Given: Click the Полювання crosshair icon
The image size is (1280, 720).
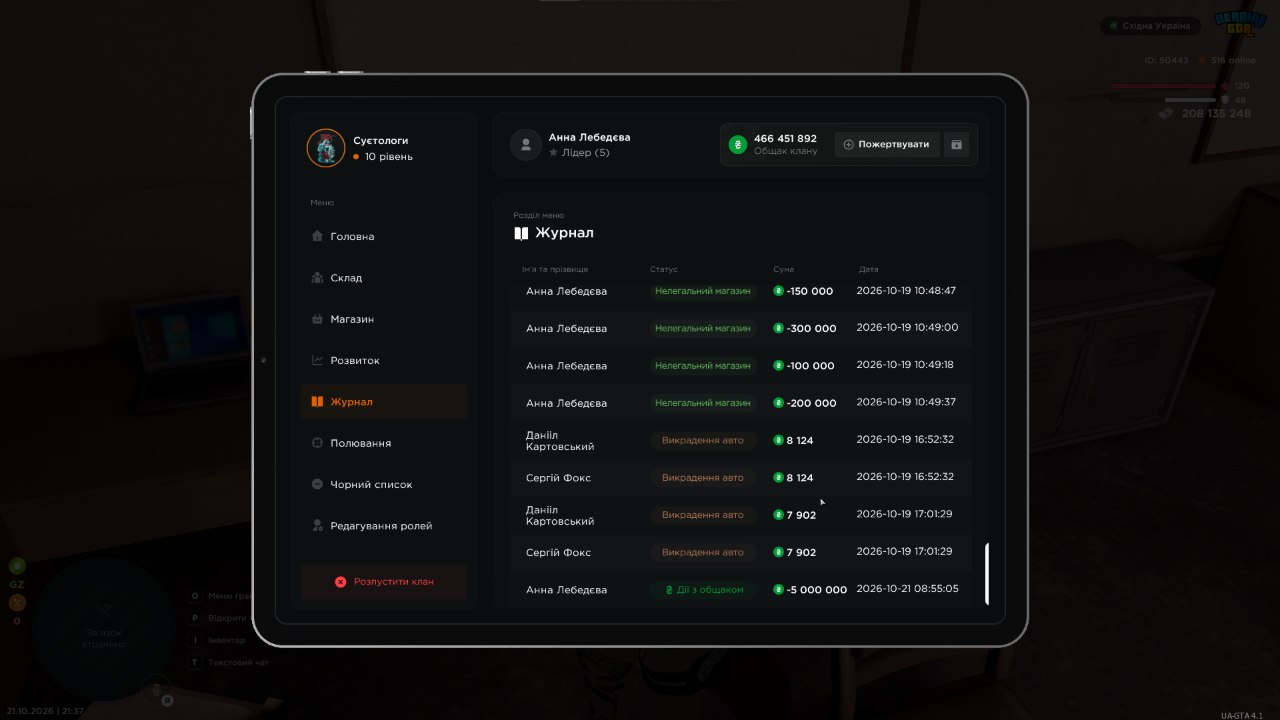Looking at the screenshot, I should [317, 443].
